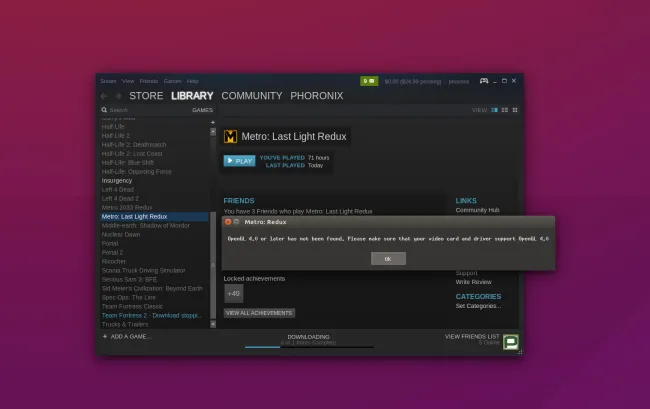
Task: Switch to the LIBRARY tab
Action: 192,96
